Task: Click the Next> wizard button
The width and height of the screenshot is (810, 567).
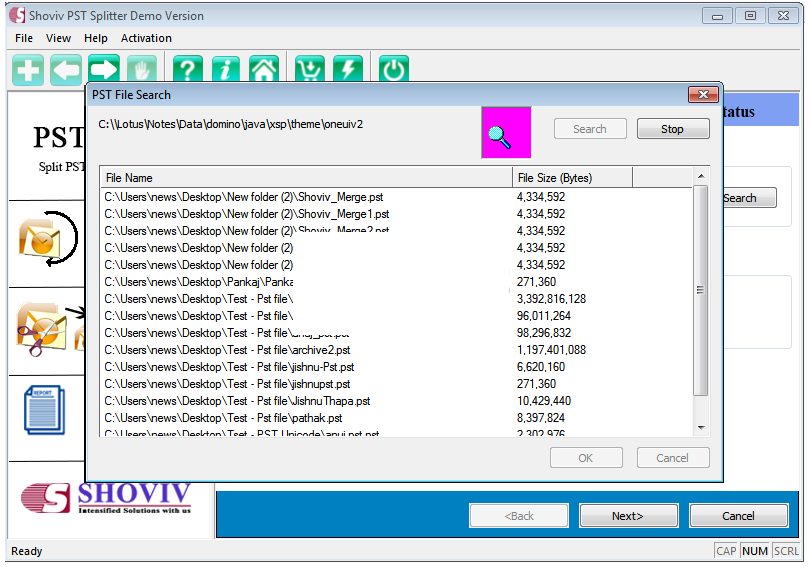Action: (x=629, y=516)
